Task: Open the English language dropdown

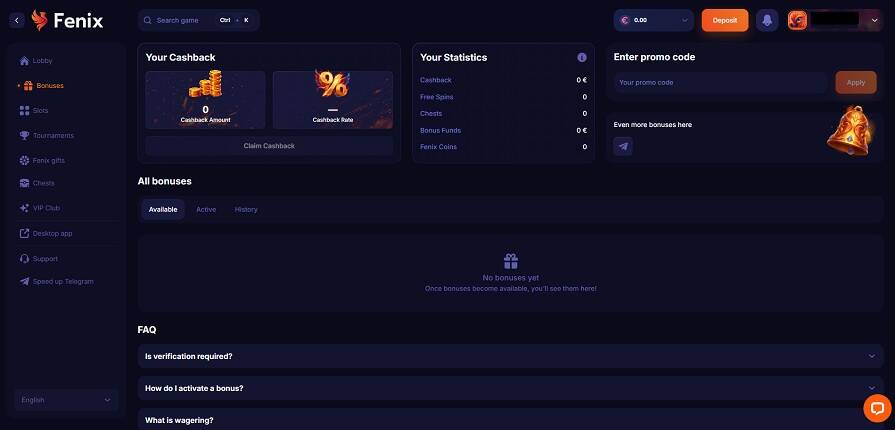Action: coord(66,400)
